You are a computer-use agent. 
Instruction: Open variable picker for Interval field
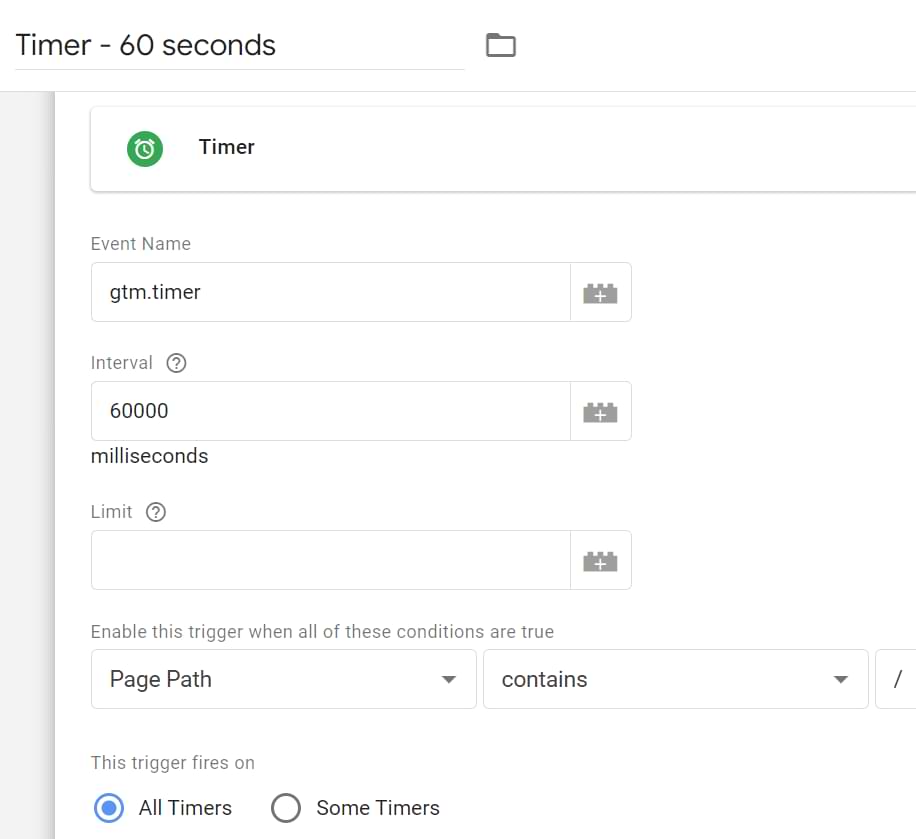(x=600, y=412)
